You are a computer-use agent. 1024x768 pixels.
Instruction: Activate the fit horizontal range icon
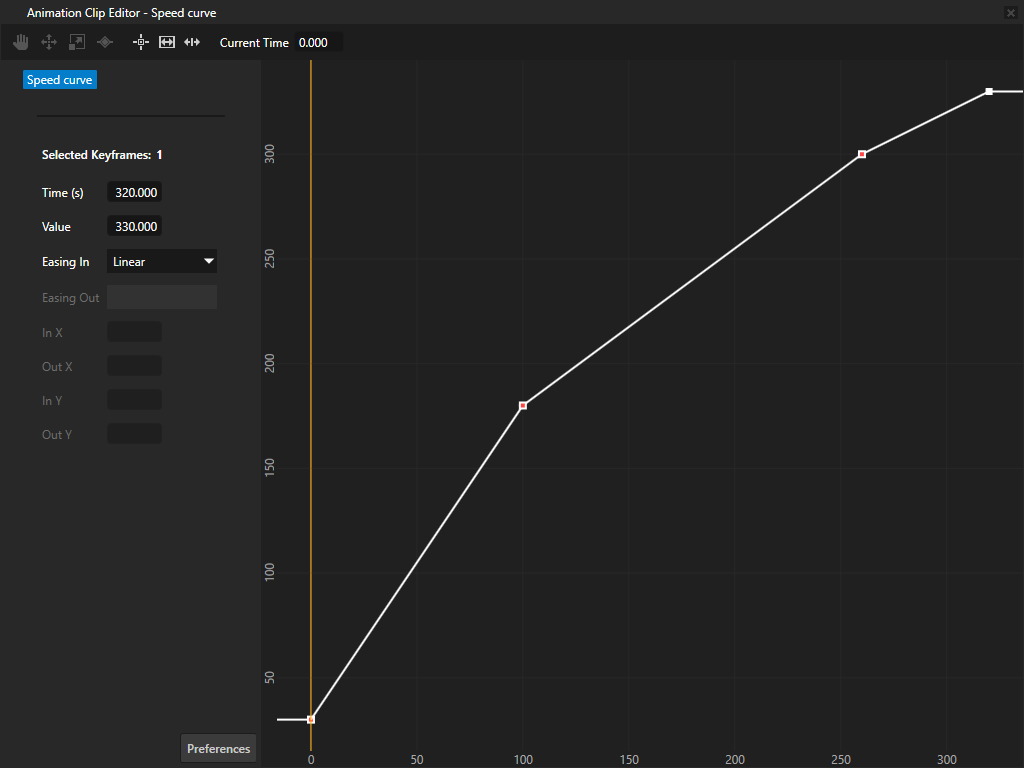166,42
